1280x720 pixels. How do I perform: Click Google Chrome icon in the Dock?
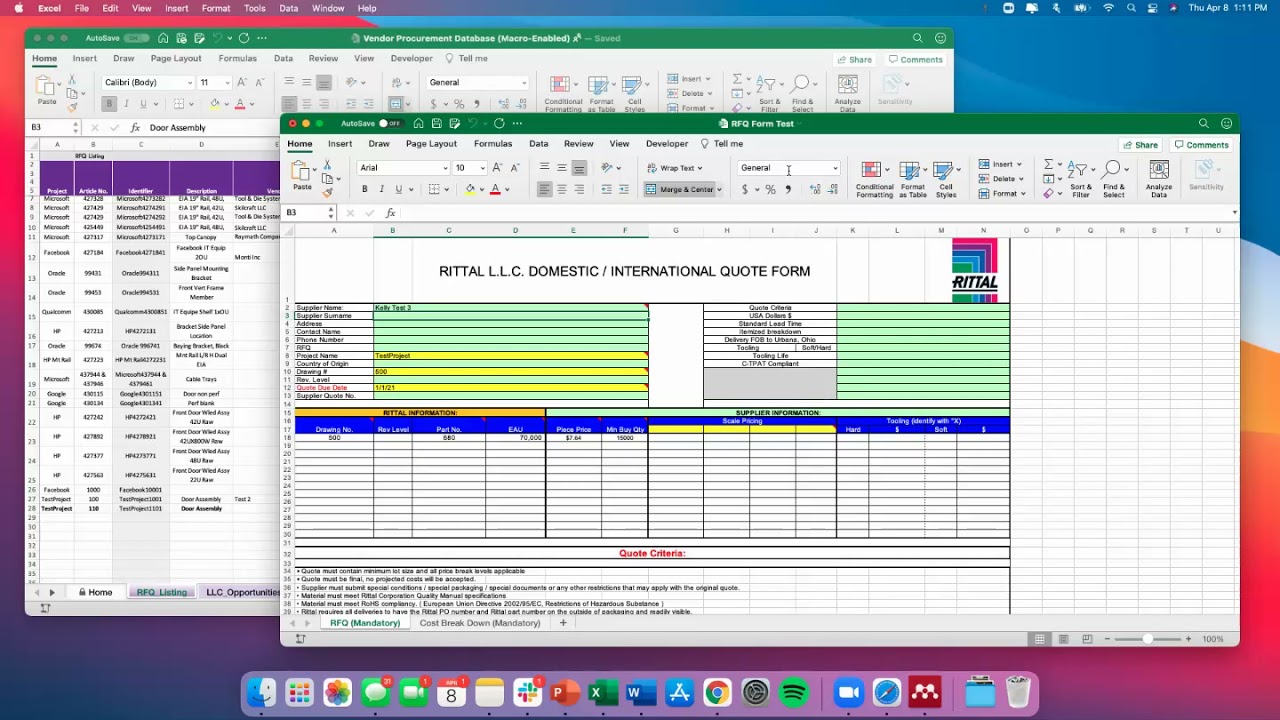[717, 692]
